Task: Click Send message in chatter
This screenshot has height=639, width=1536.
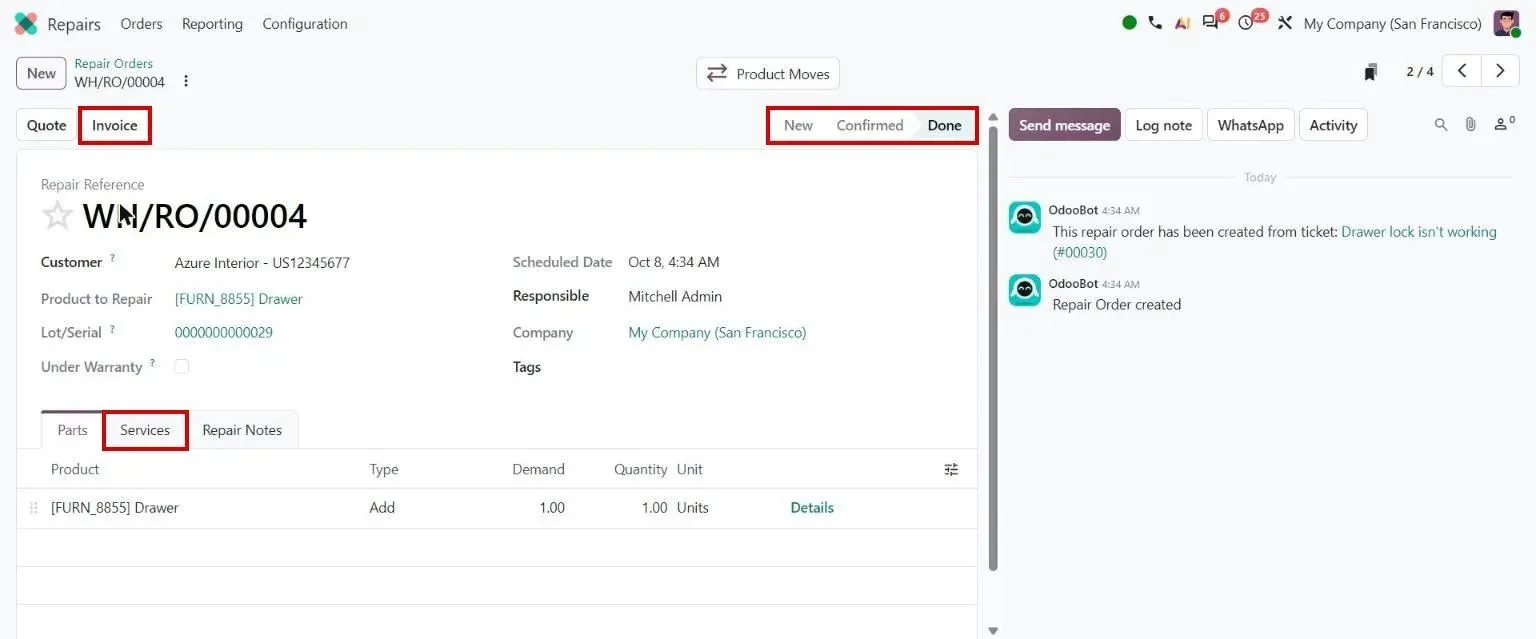Action: coord(1064,125)
